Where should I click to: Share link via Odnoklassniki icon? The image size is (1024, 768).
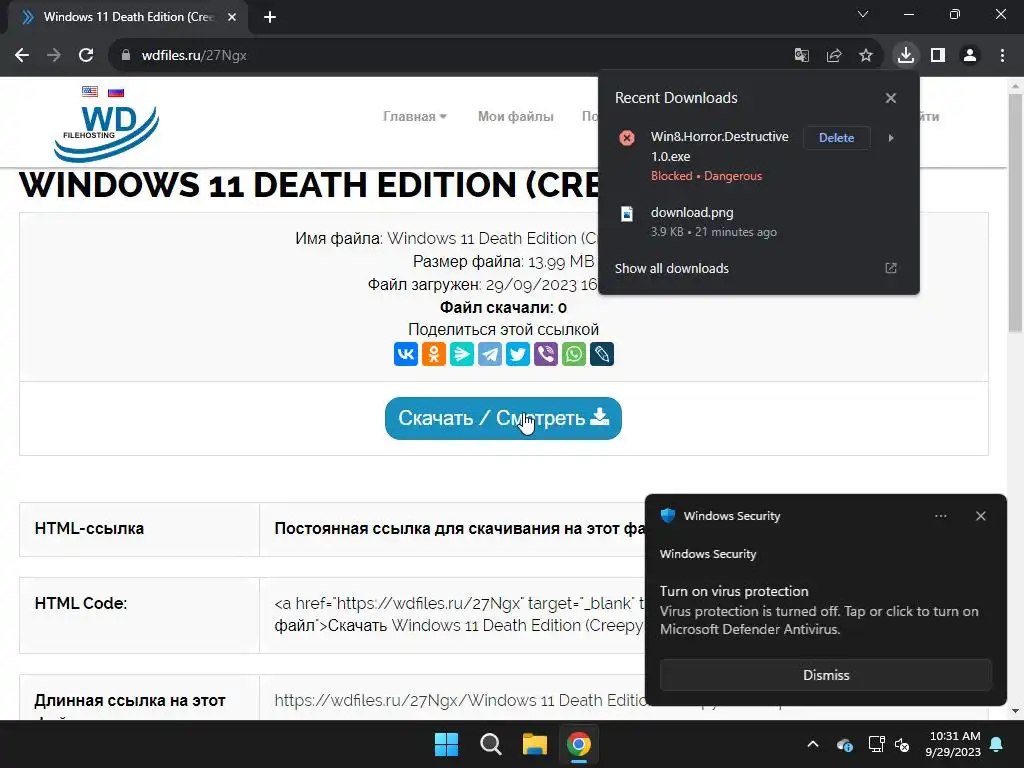tap(434, 354)
